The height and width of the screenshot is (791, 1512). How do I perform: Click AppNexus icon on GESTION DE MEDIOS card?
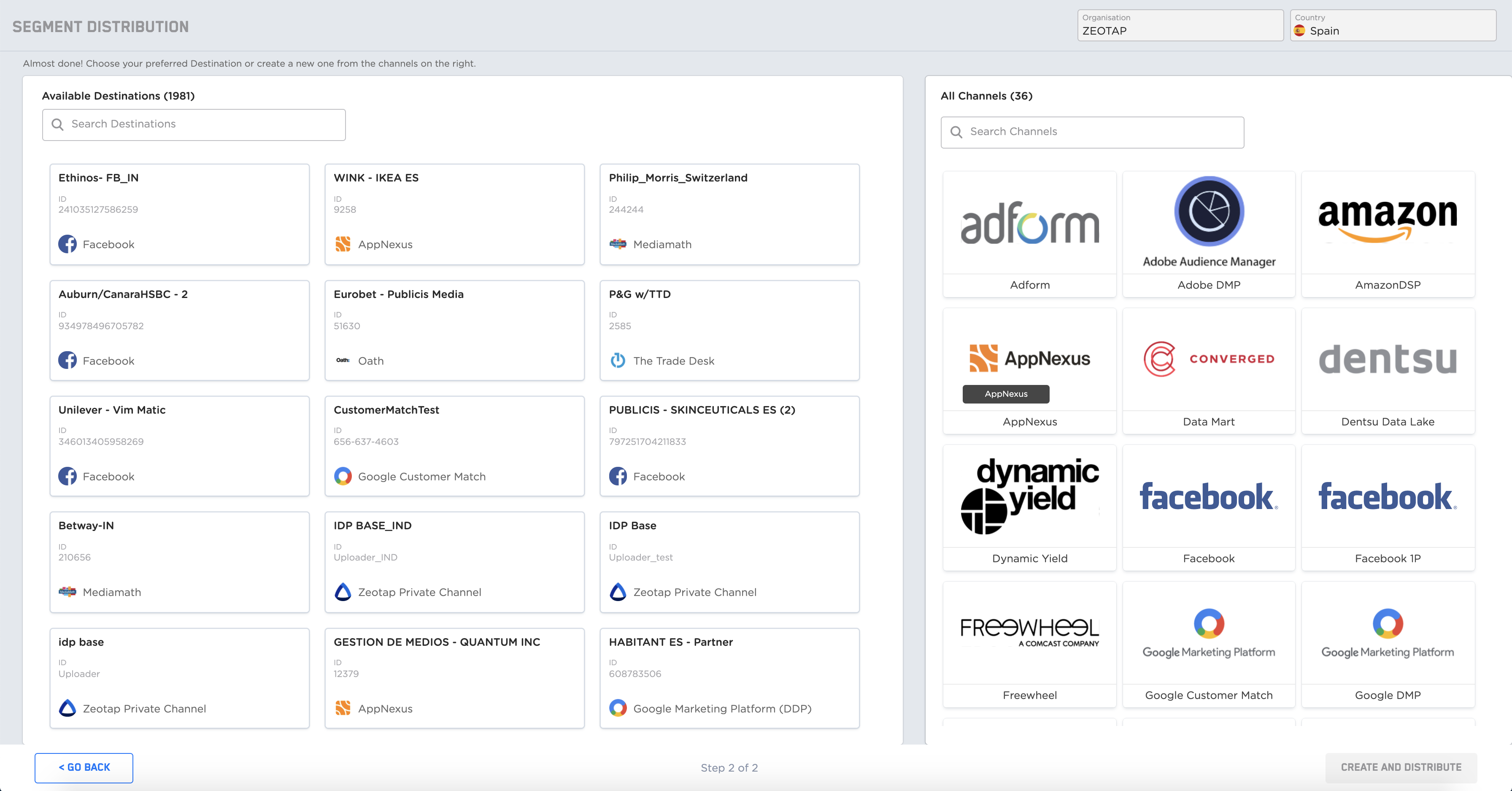[343, 709]
